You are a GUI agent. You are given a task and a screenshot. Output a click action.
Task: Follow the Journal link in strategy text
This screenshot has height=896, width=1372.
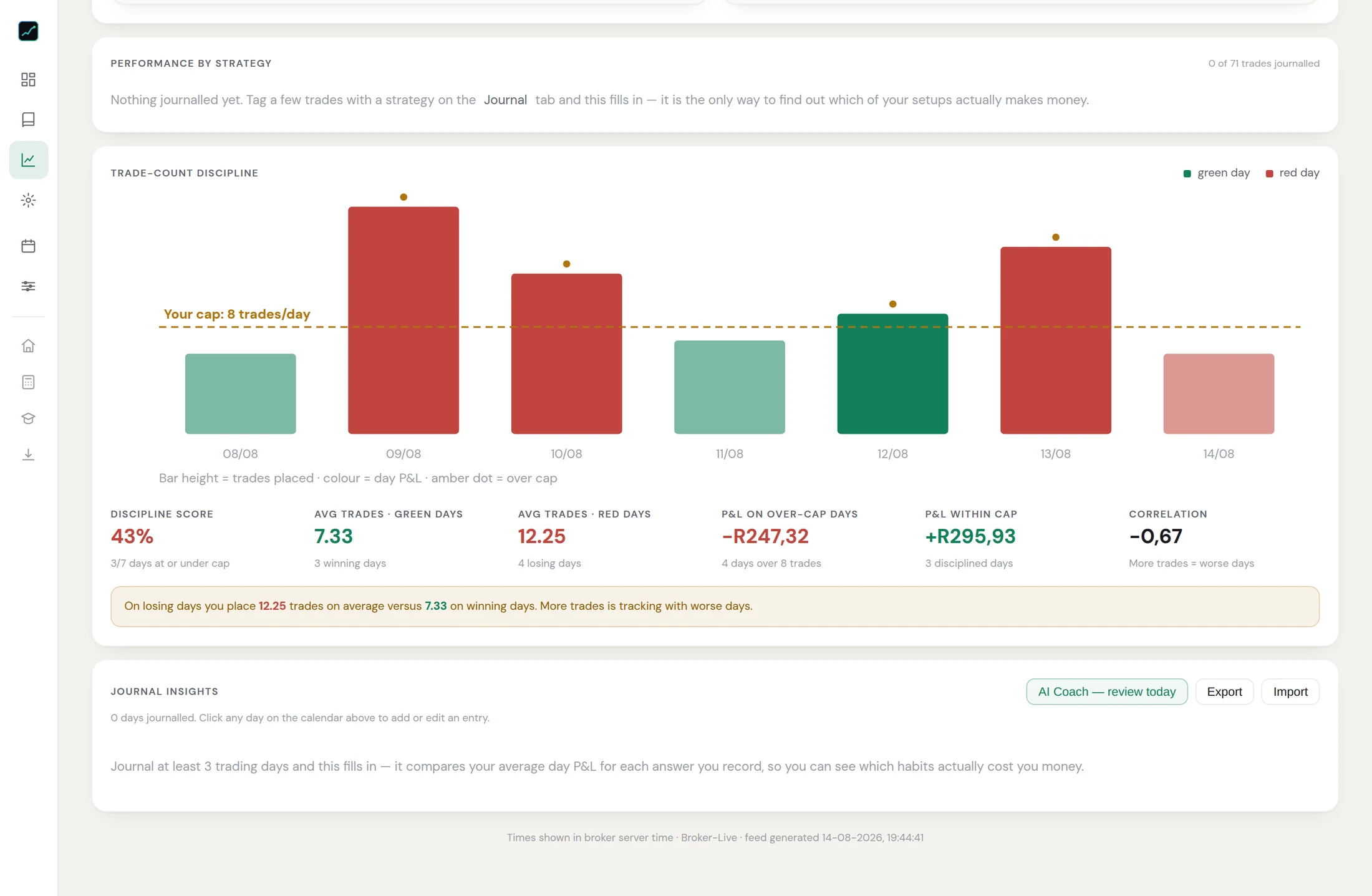pos(505,100)
